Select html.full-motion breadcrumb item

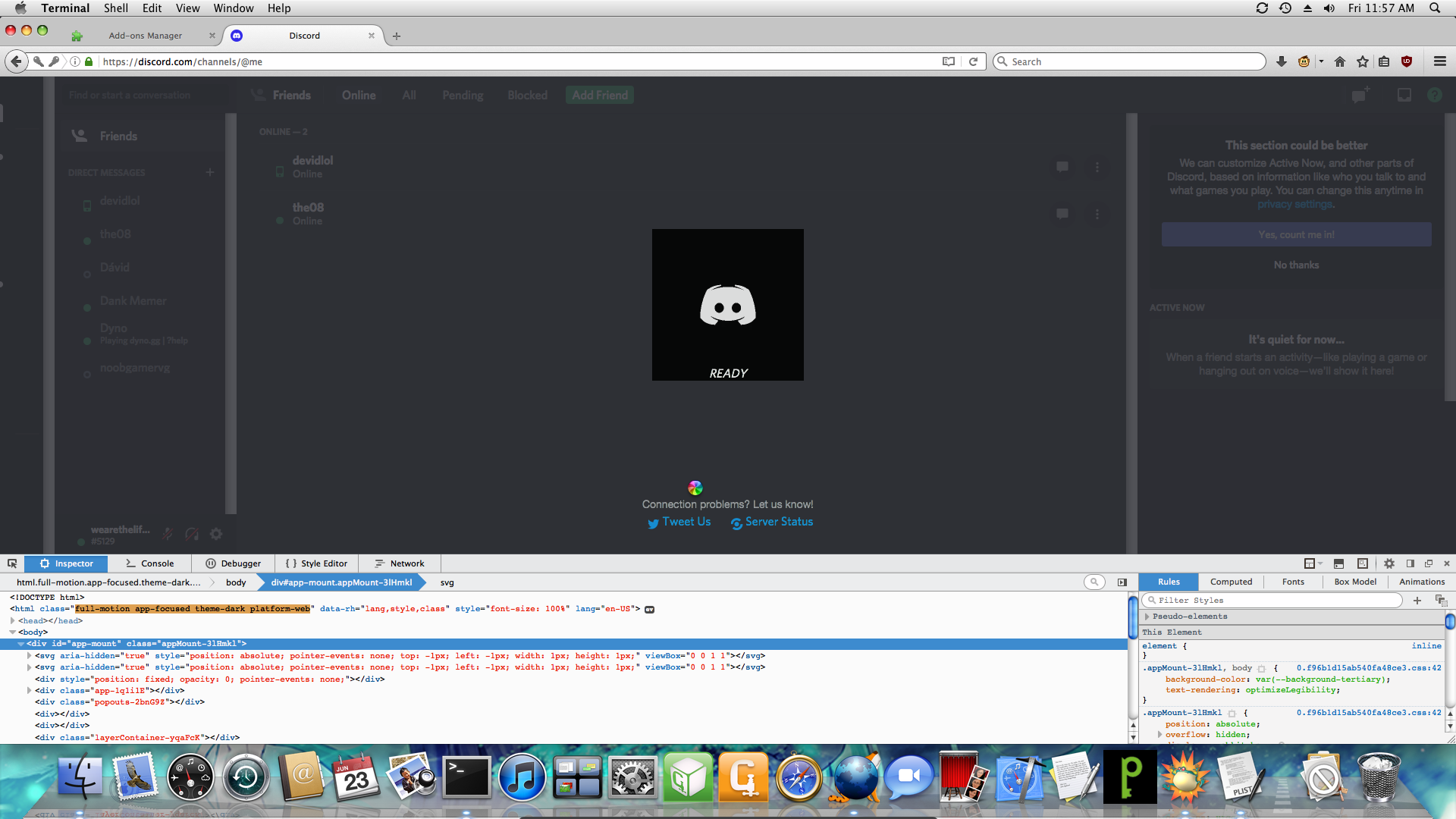108,582
